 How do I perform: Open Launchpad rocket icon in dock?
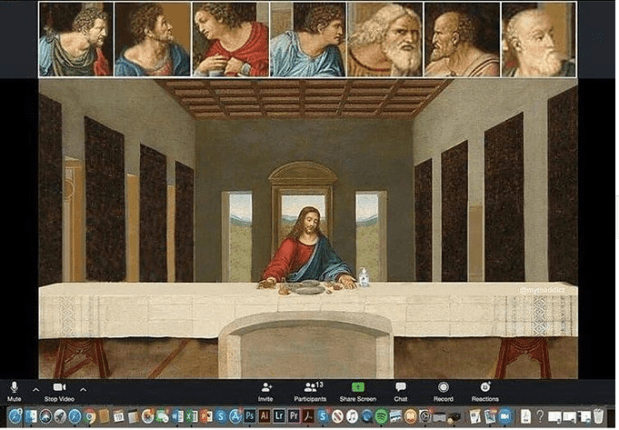click(60, 417)
